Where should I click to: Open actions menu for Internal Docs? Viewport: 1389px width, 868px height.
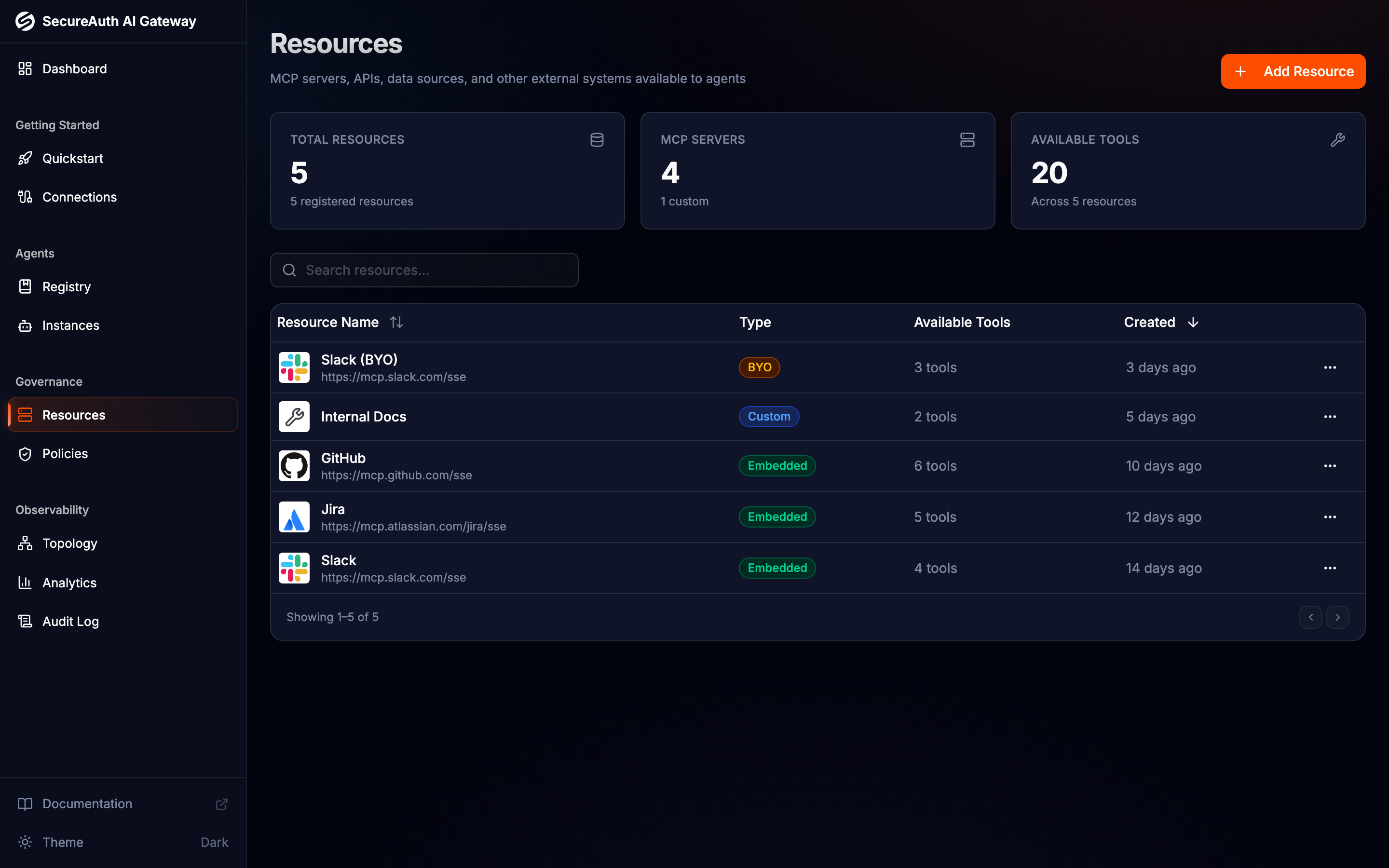click(1330, 416)
